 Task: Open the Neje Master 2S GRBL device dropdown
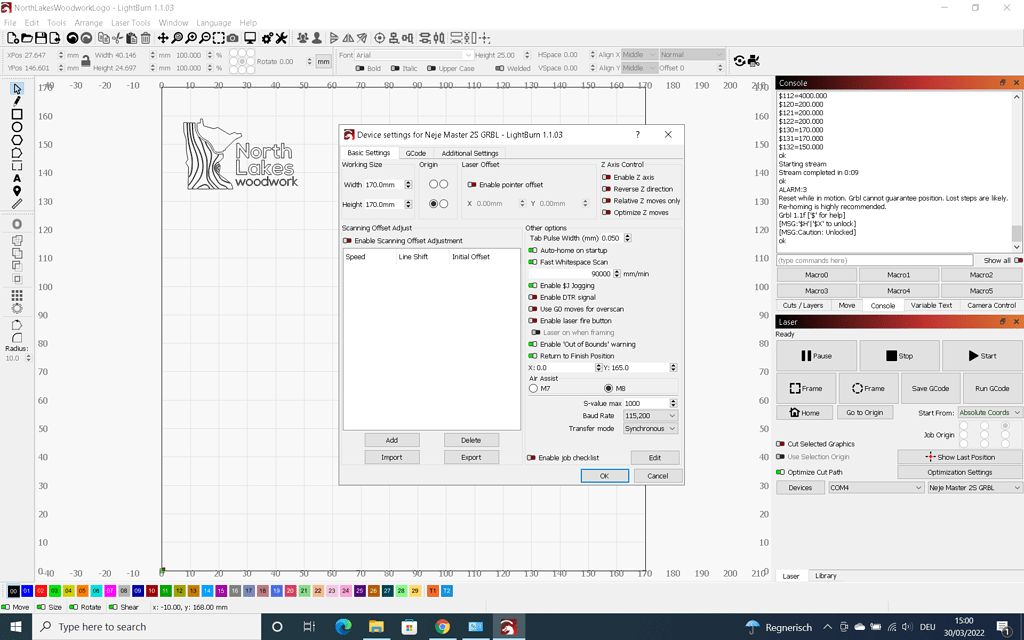974,488
